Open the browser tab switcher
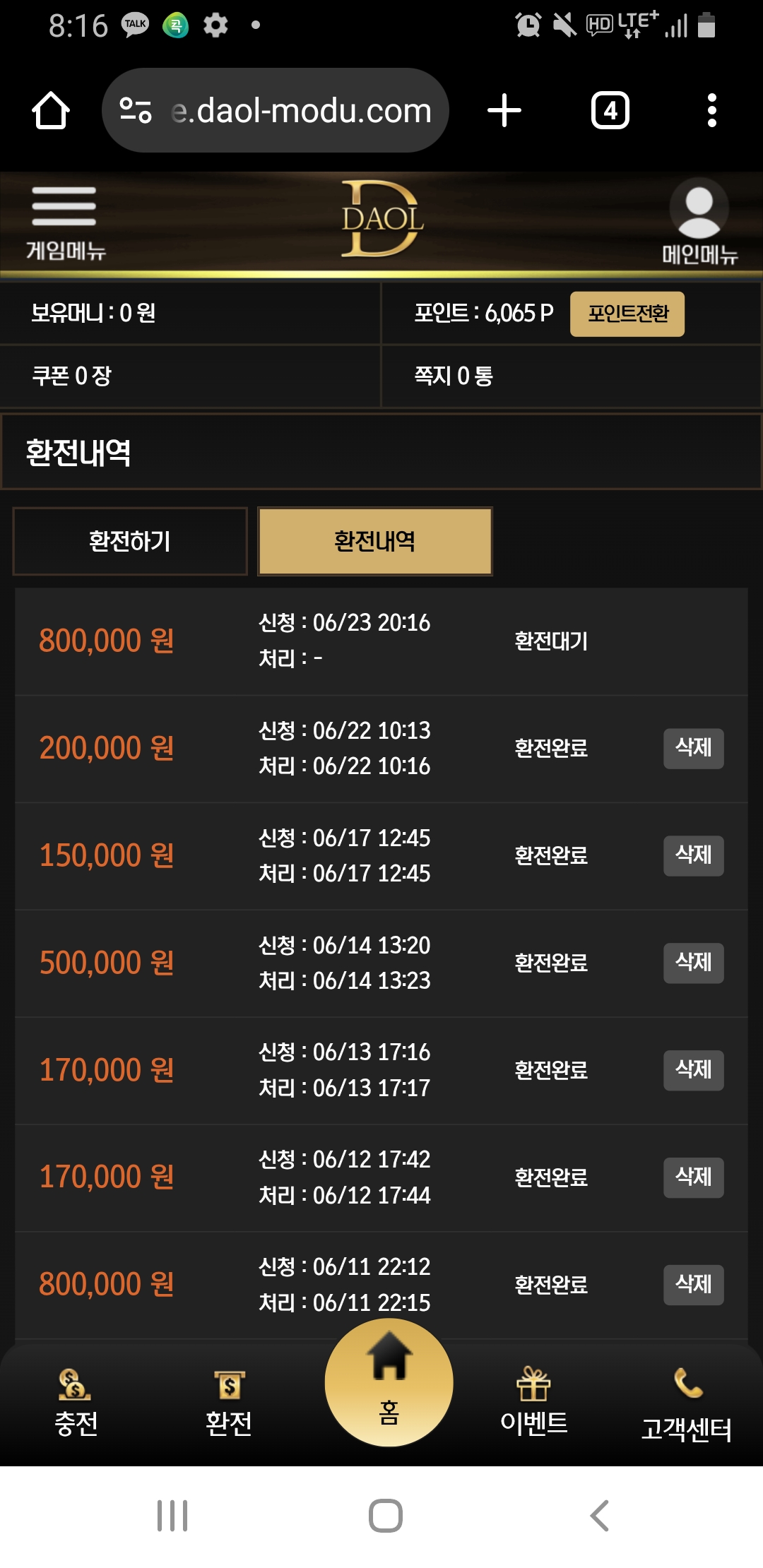This screenshot has width=763, height=1568. 610,111
